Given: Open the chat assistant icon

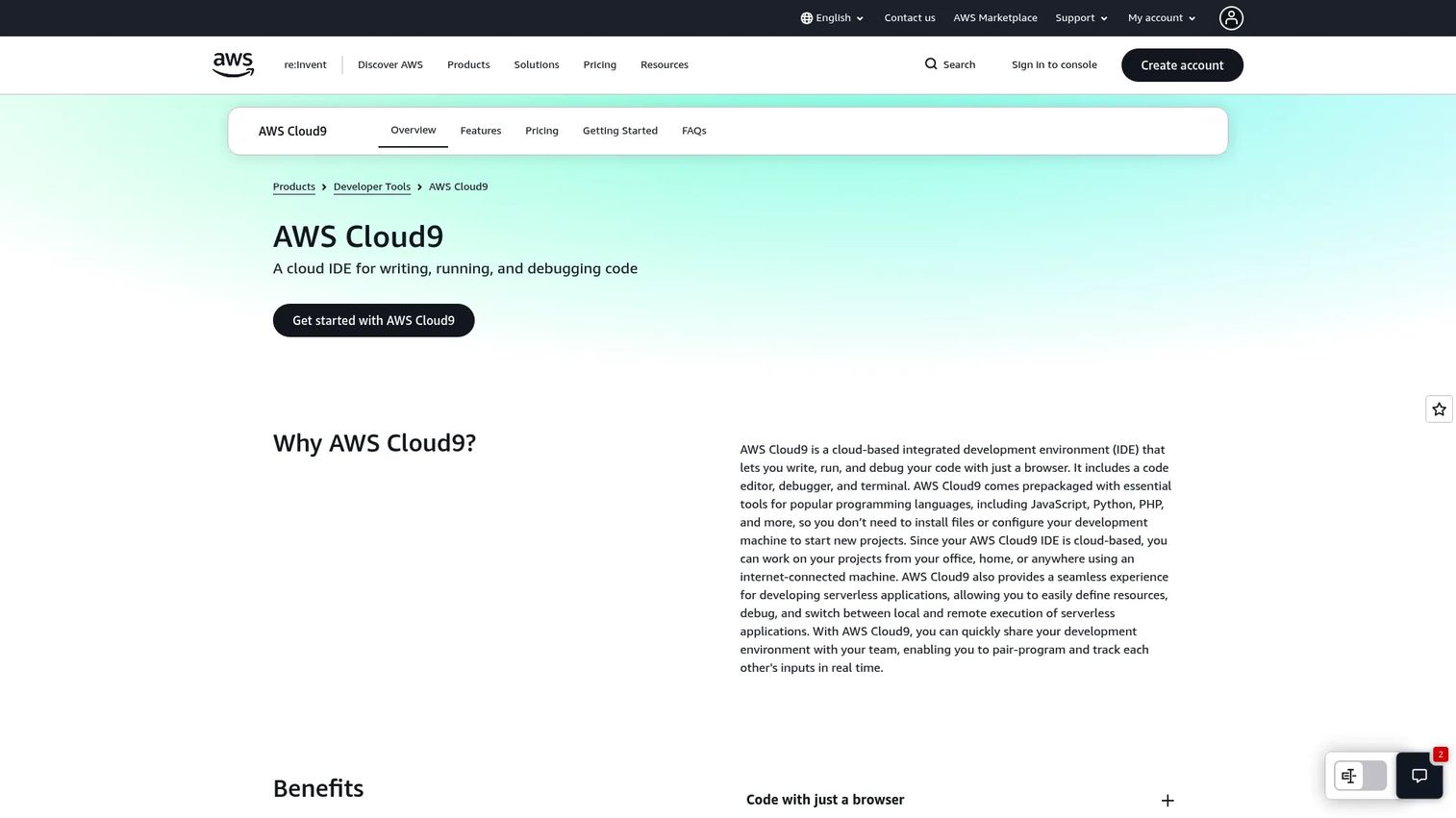Looking at the screenshot, I should tap(1419, 776).
